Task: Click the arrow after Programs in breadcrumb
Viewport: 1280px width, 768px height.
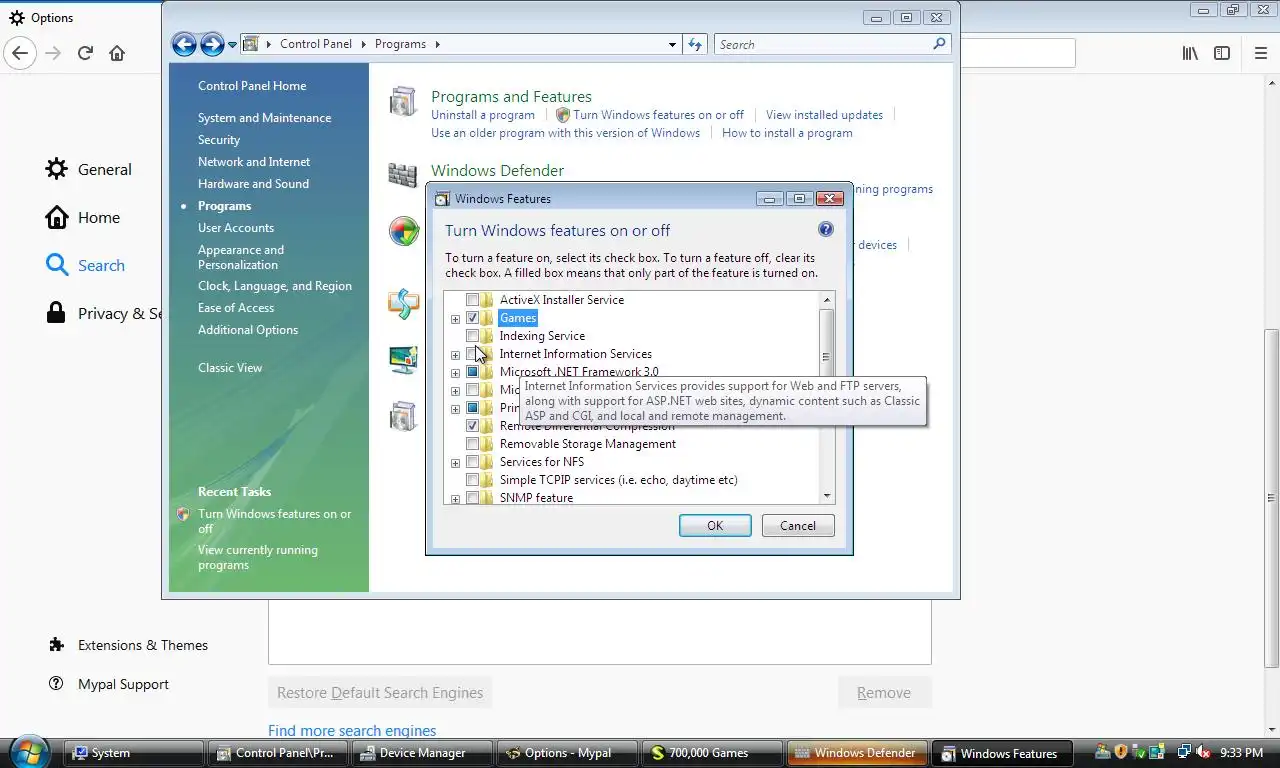Action: tap(436, 44)
